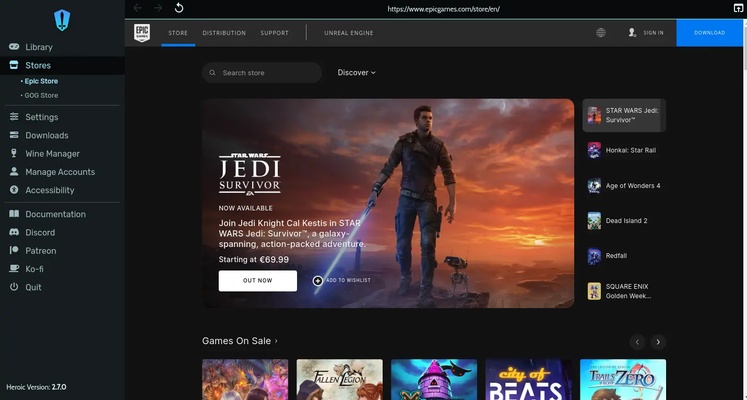Screen dimensions: 747x400
Task: Click the URL address bar
Action: tap(443, 9)
